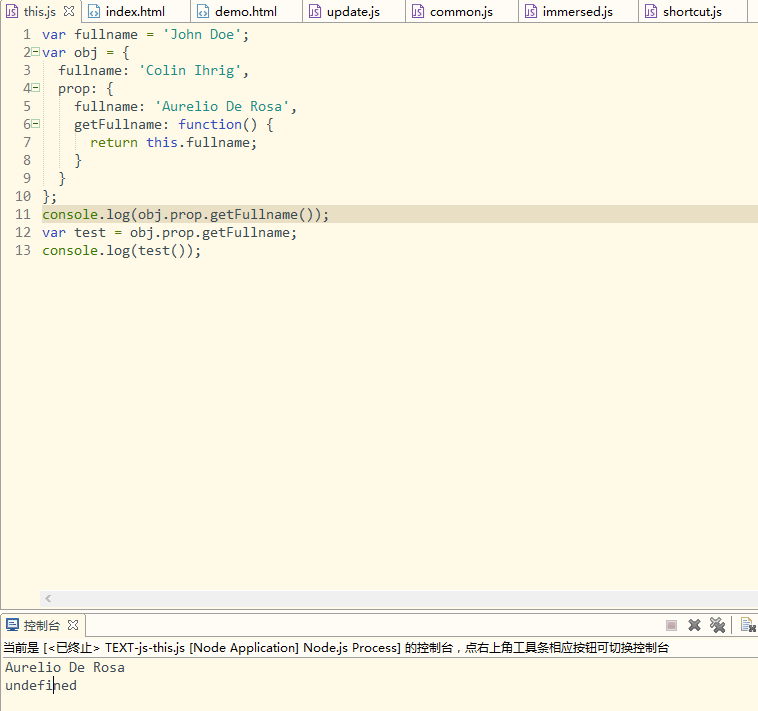758x711 pixels.
Task: Click the clear console document icon
Action: point(748,625)
